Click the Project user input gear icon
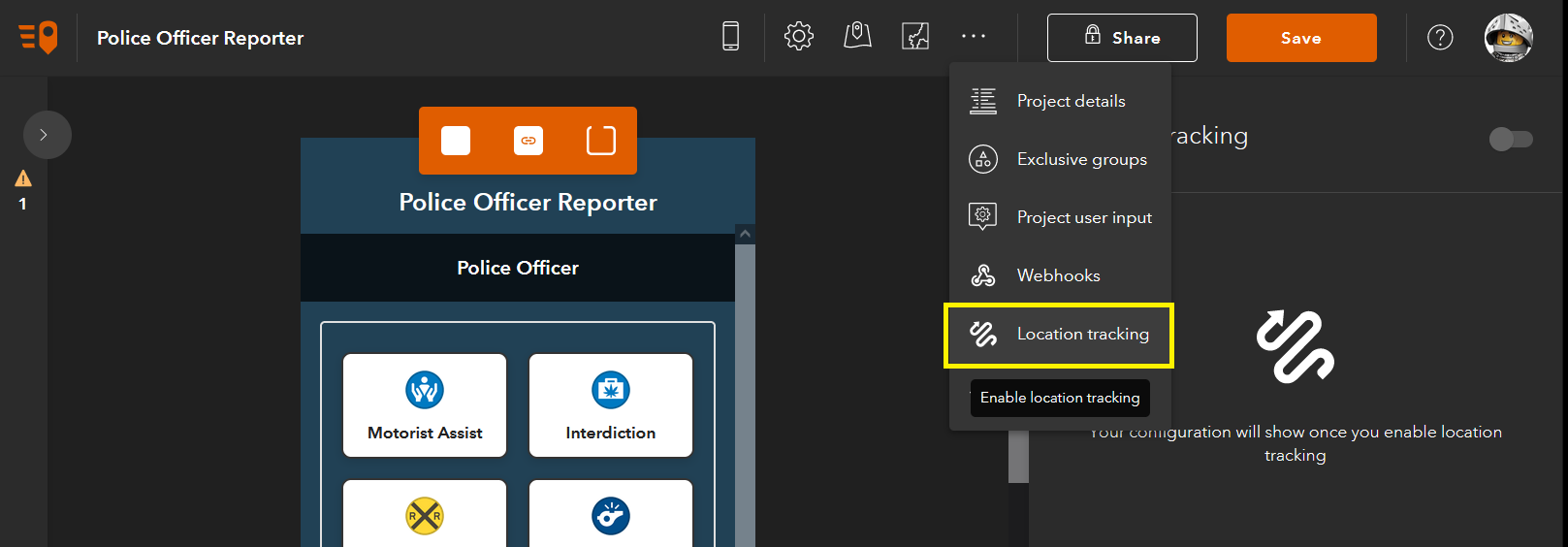The height and width of the screenshot is (547, 1568). tap(983, 216)
